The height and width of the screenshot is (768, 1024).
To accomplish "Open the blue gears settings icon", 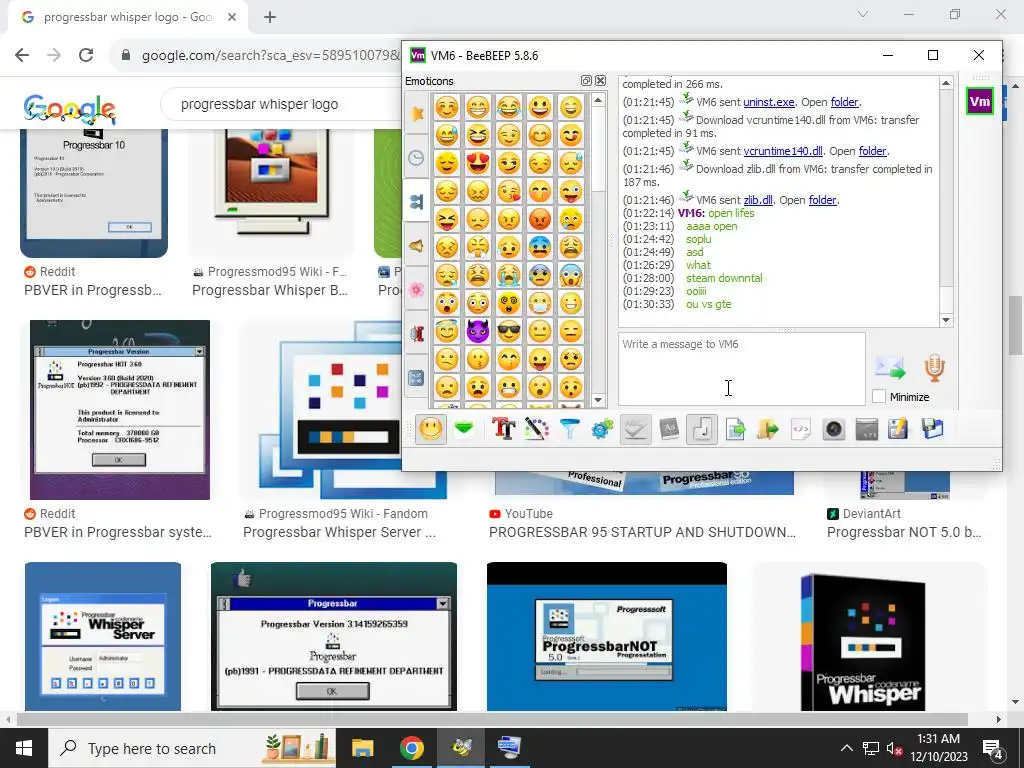I will point(602,430).
